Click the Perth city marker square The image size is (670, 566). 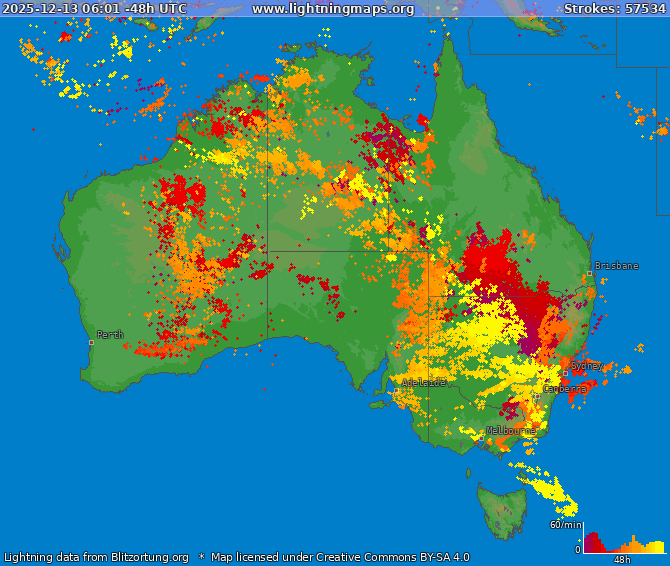point(91,342)
